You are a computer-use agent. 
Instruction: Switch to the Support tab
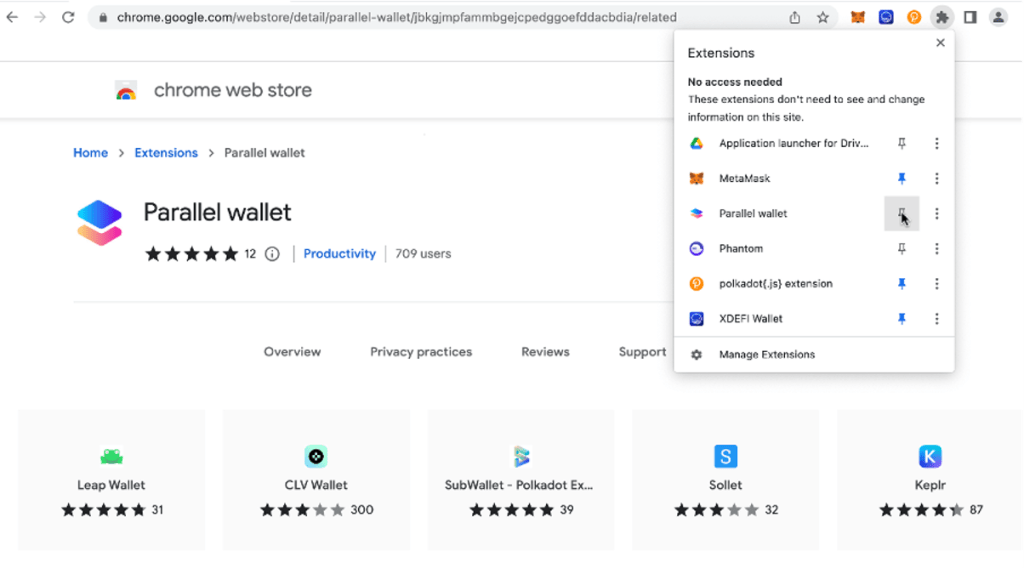coord(643,352)
